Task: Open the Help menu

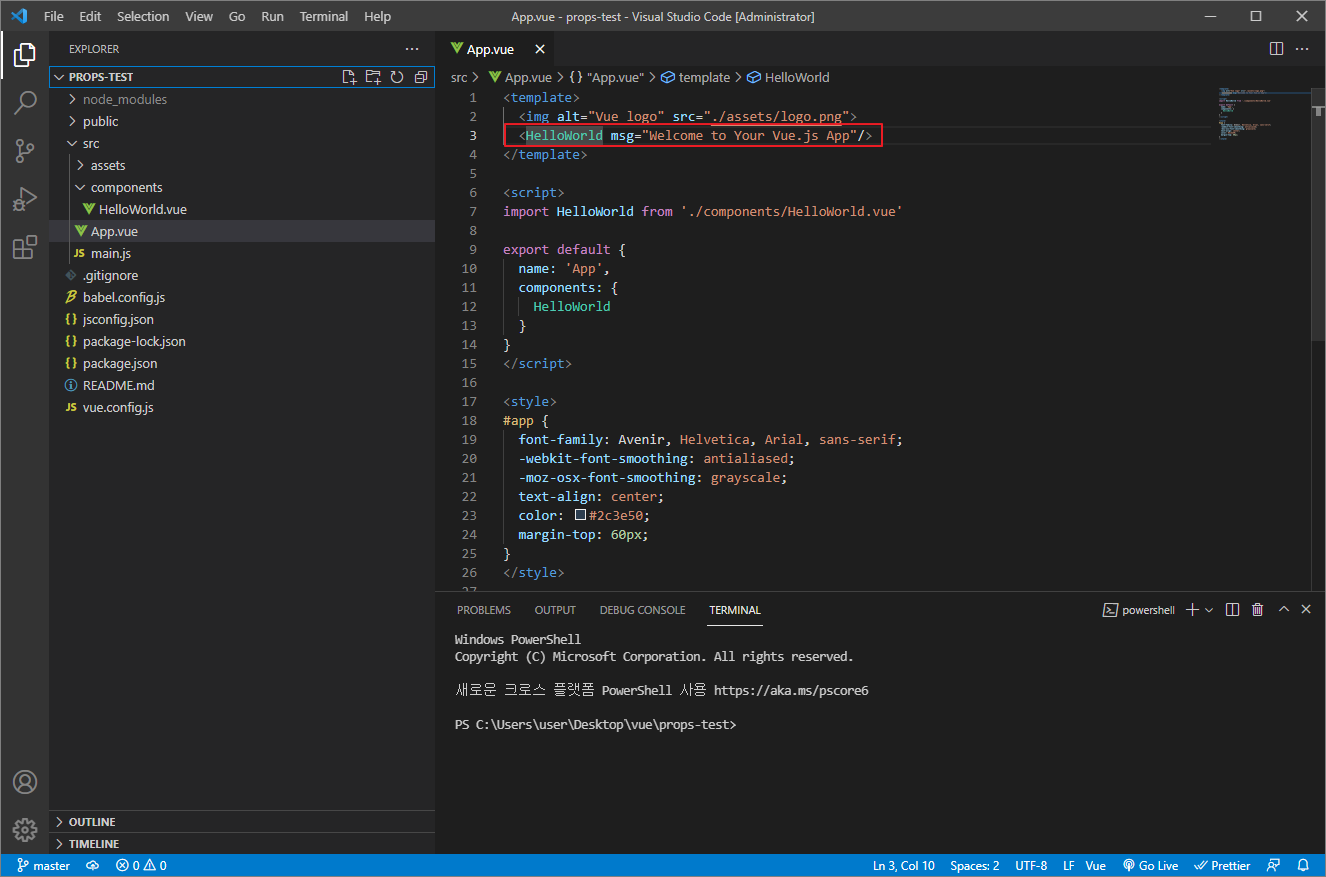Action: [x=378, y=17]
